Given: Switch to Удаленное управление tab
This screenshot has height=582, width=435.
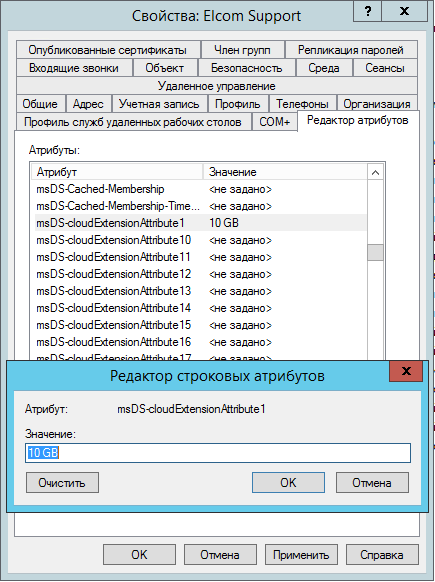Looking at the screenshot, I should (x=217, y=86).
